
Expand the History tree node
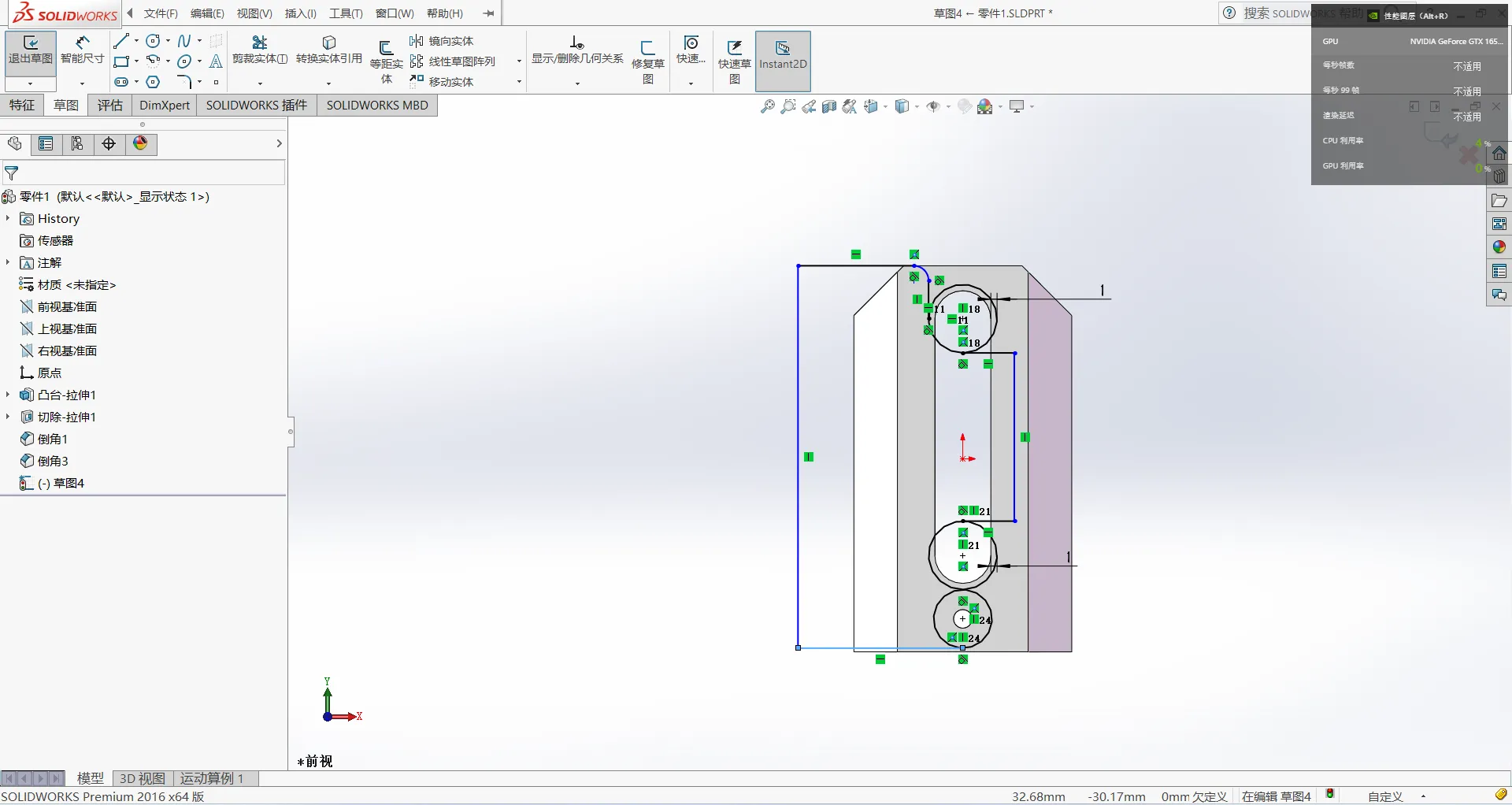coord(8,218)
